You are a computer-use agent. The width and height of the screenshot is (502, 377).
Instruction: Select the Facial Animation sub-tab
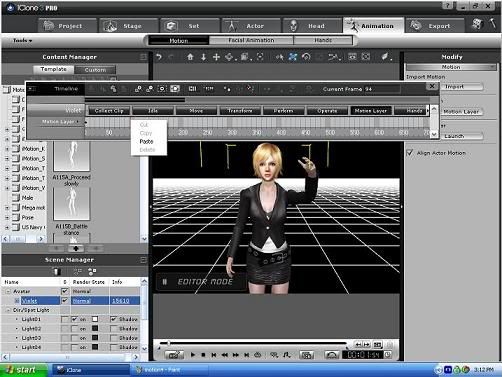tap(251, 40)
